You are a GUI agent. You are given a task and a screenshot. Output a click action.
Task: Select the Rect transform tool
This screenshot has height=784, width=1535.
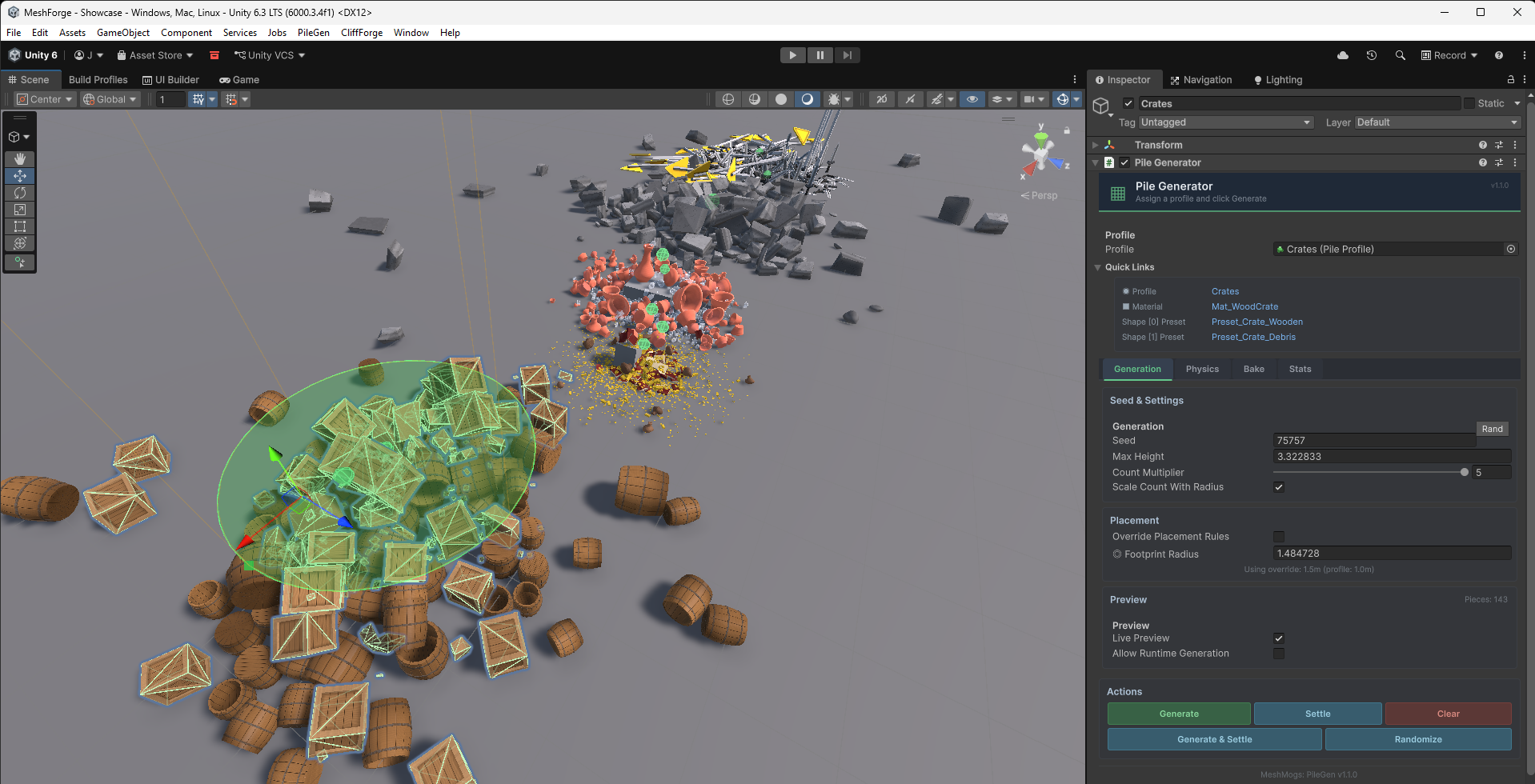click(19, 226)
